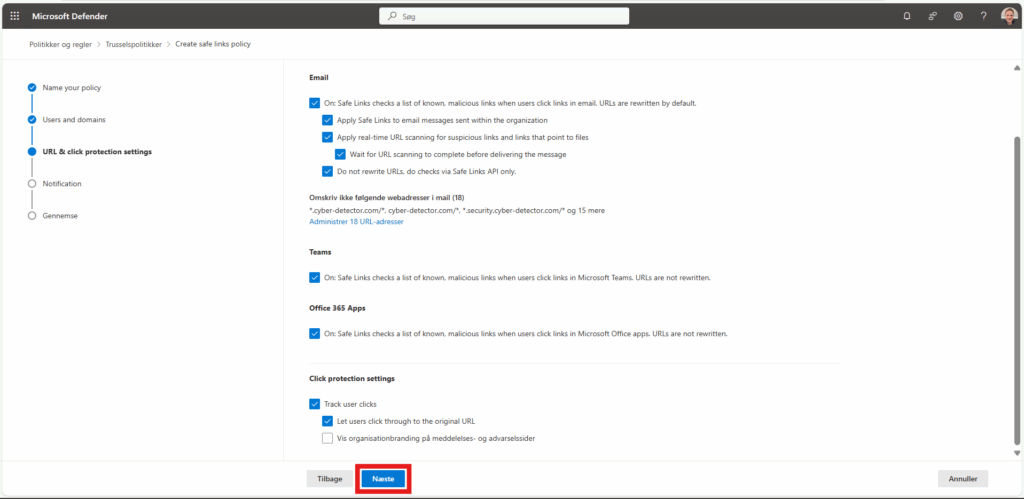Select the Users and domains step

coord(74,120)
